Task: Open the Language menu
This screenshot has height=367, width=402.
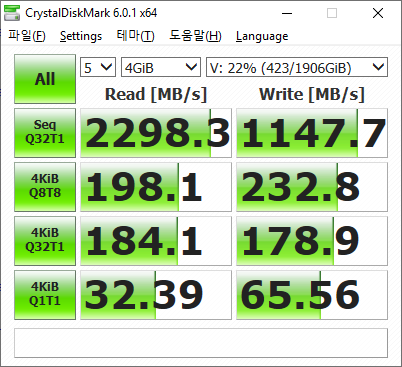Action: (x=262, y=36)
